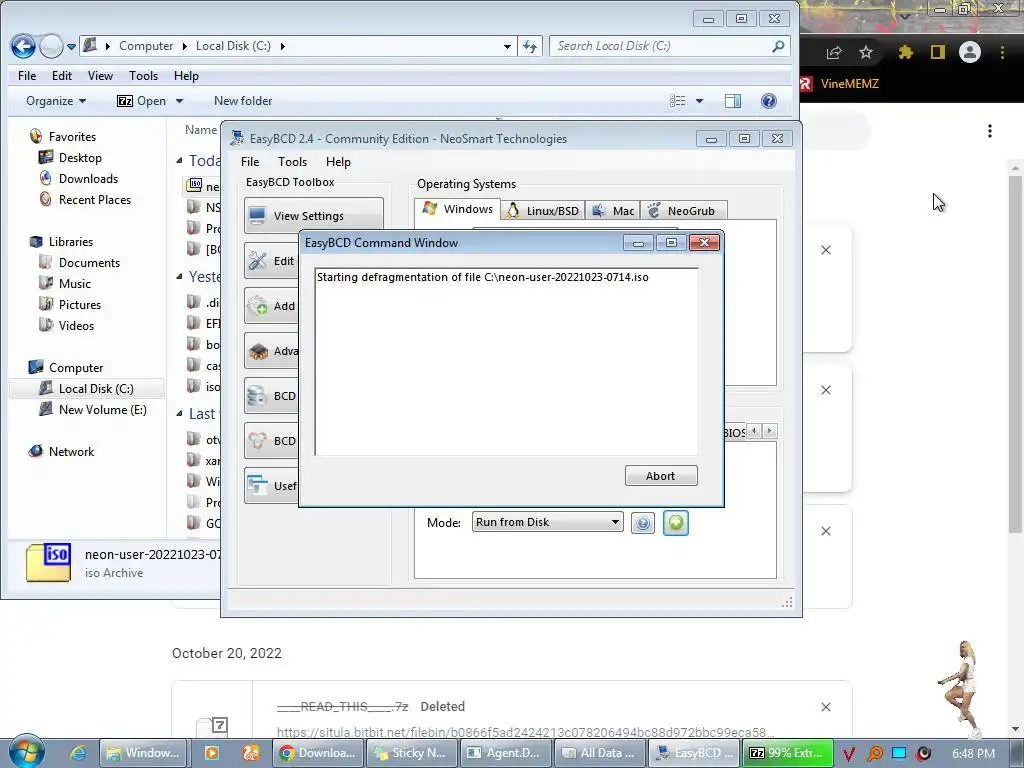
Task: Open recent locations arrow beside navigation buttons
Action: coord(71,46)
